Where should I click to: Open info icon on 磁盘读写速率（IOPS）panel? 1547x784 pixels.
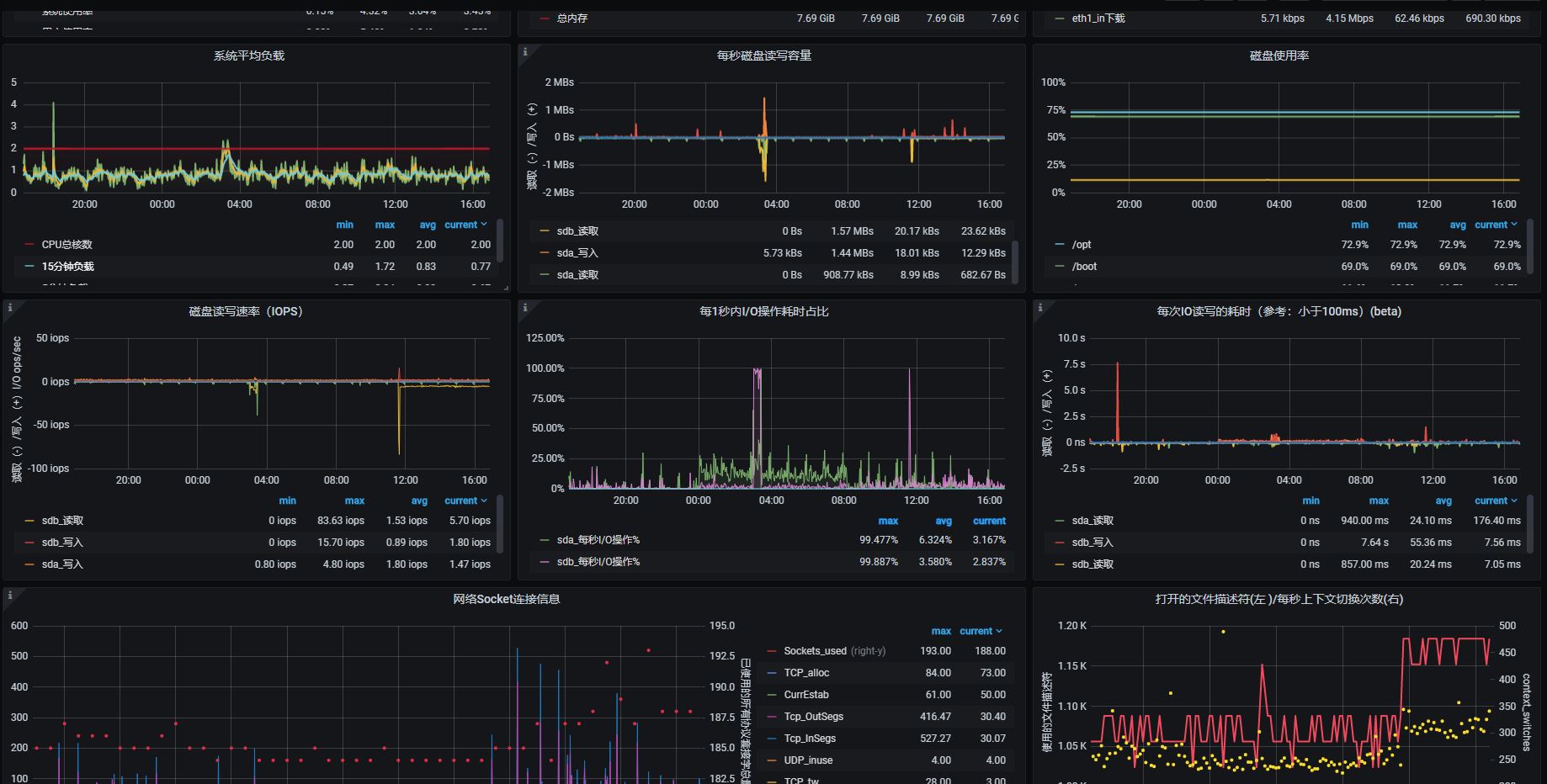tap(10, 308)
